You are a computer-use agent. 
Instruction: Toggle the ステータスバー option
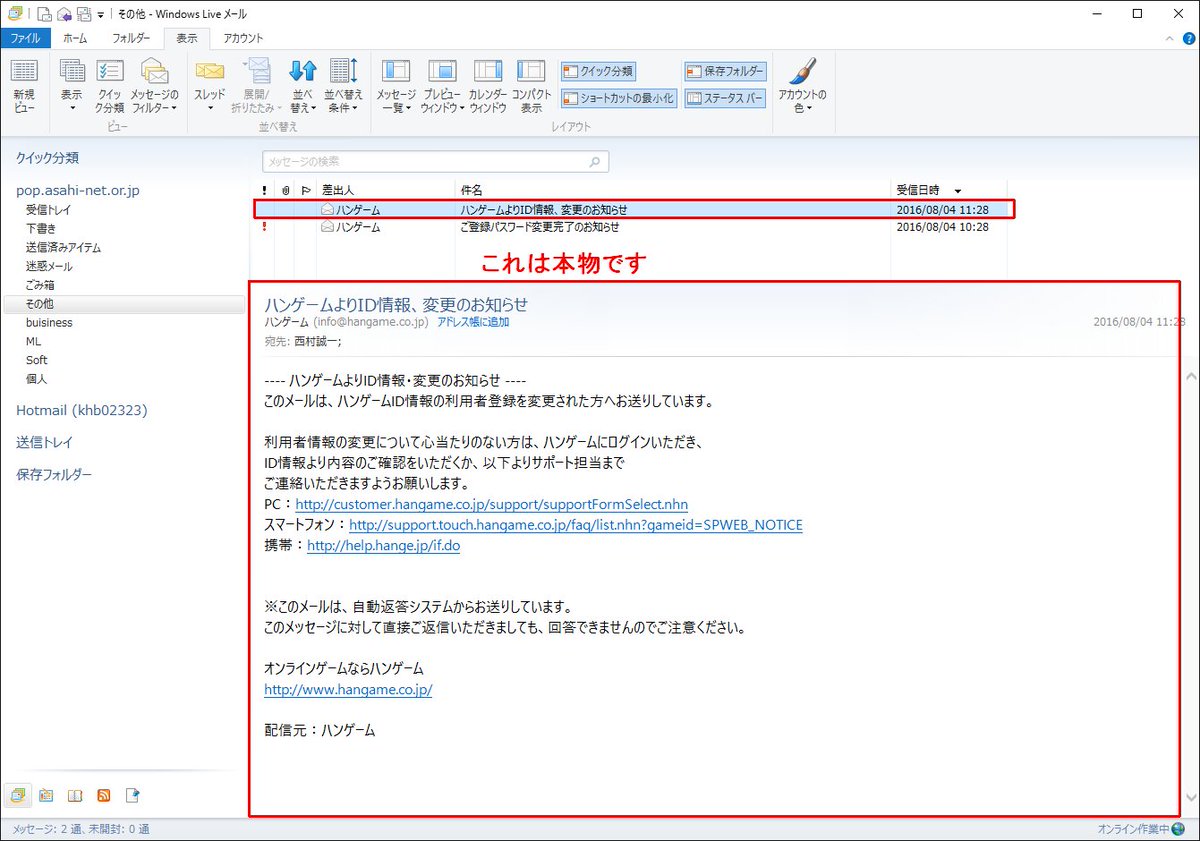725,98
